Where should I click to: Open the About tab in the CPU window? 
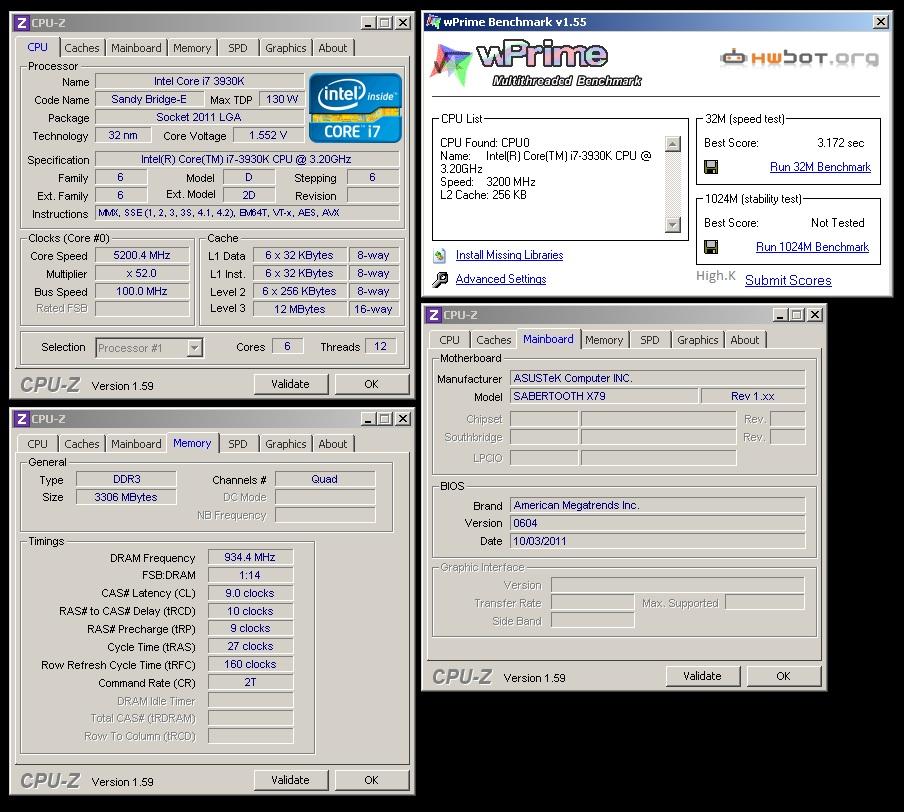[333, 48]
